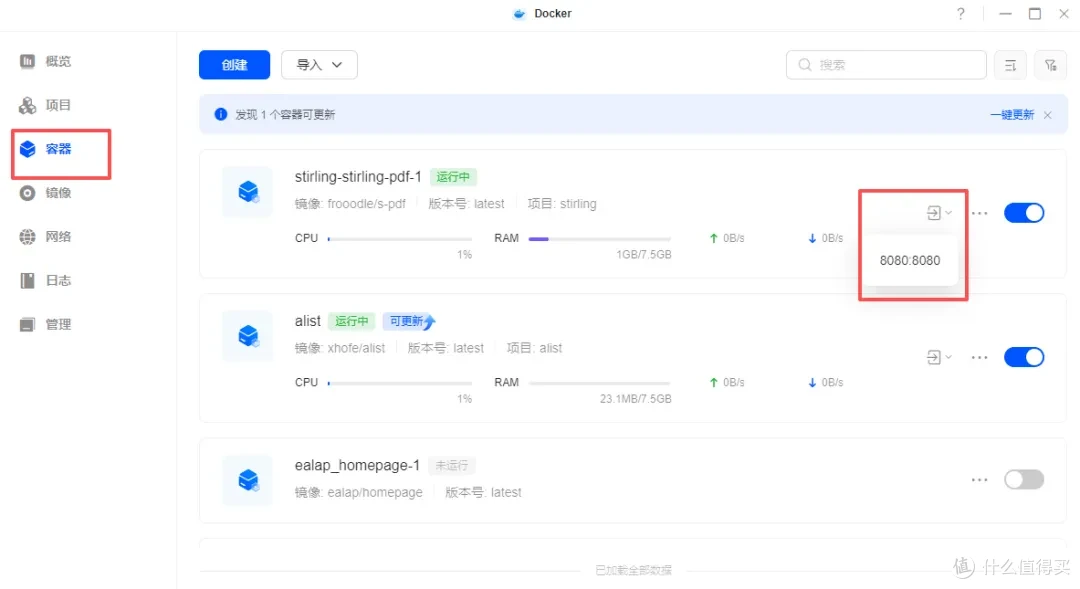Viewport: 1080px width, 589px height.
Task: Select the 8080:8080 port entry
Action: pyautogui.click(x=910, y=260)
